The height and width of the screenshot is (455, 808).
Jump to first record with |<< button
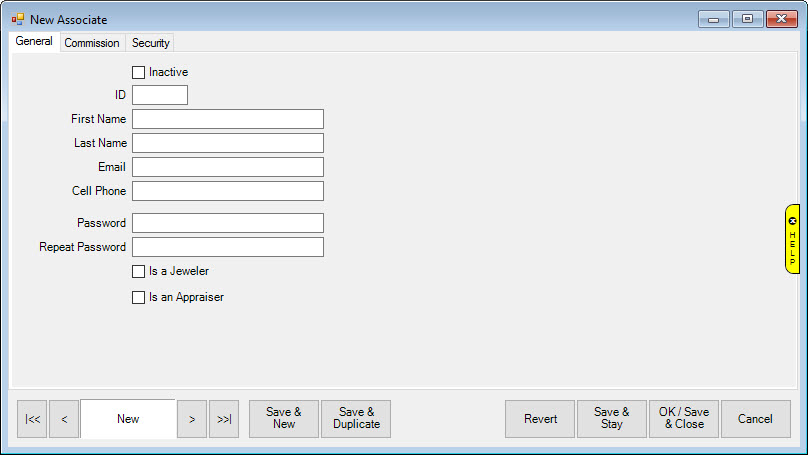coord(32,419)
